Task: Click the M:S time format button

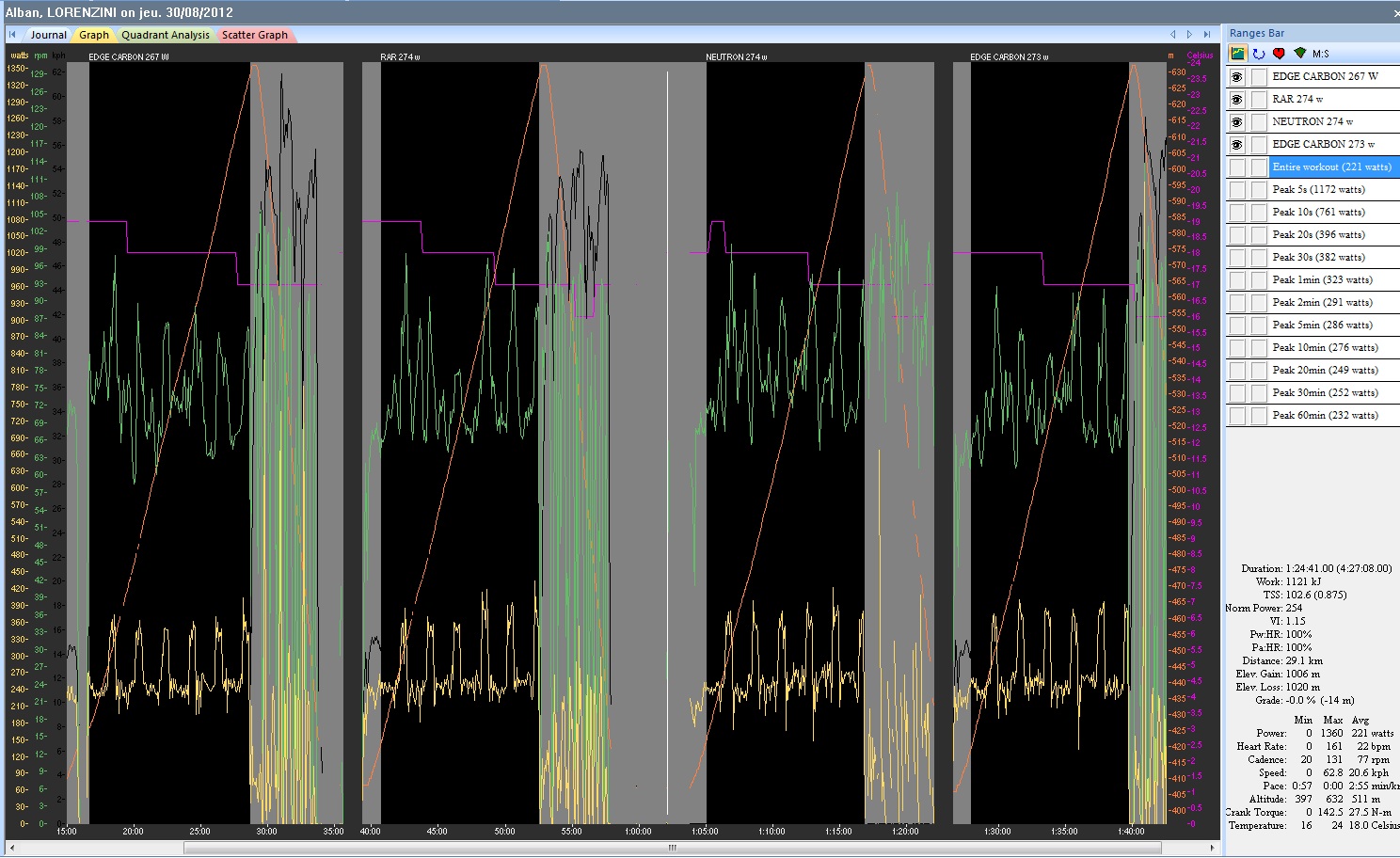Action: (x=1321, y=54)
